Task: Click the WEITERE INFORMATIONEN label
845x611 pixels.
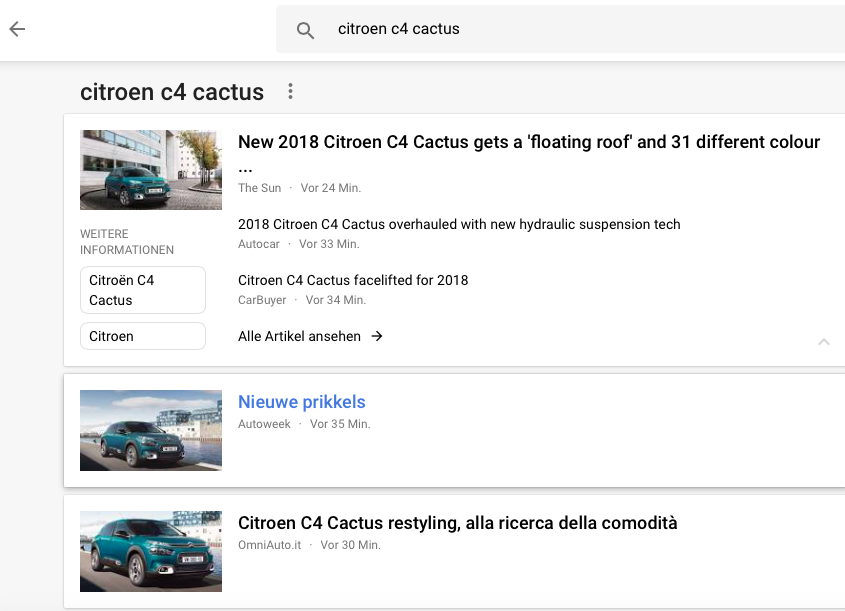Action: click(x=127, y=242)
